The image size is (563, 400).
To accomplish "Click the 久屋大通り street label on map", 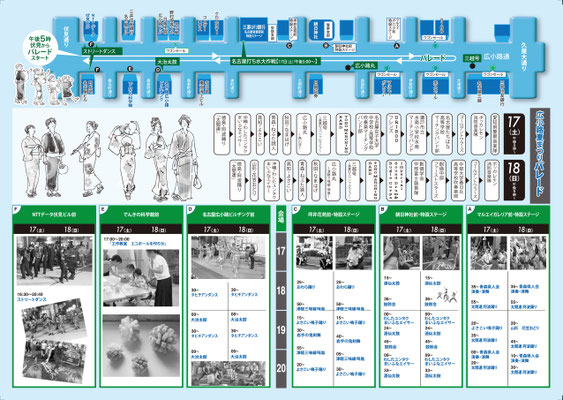I will click(x=525, y=57).
